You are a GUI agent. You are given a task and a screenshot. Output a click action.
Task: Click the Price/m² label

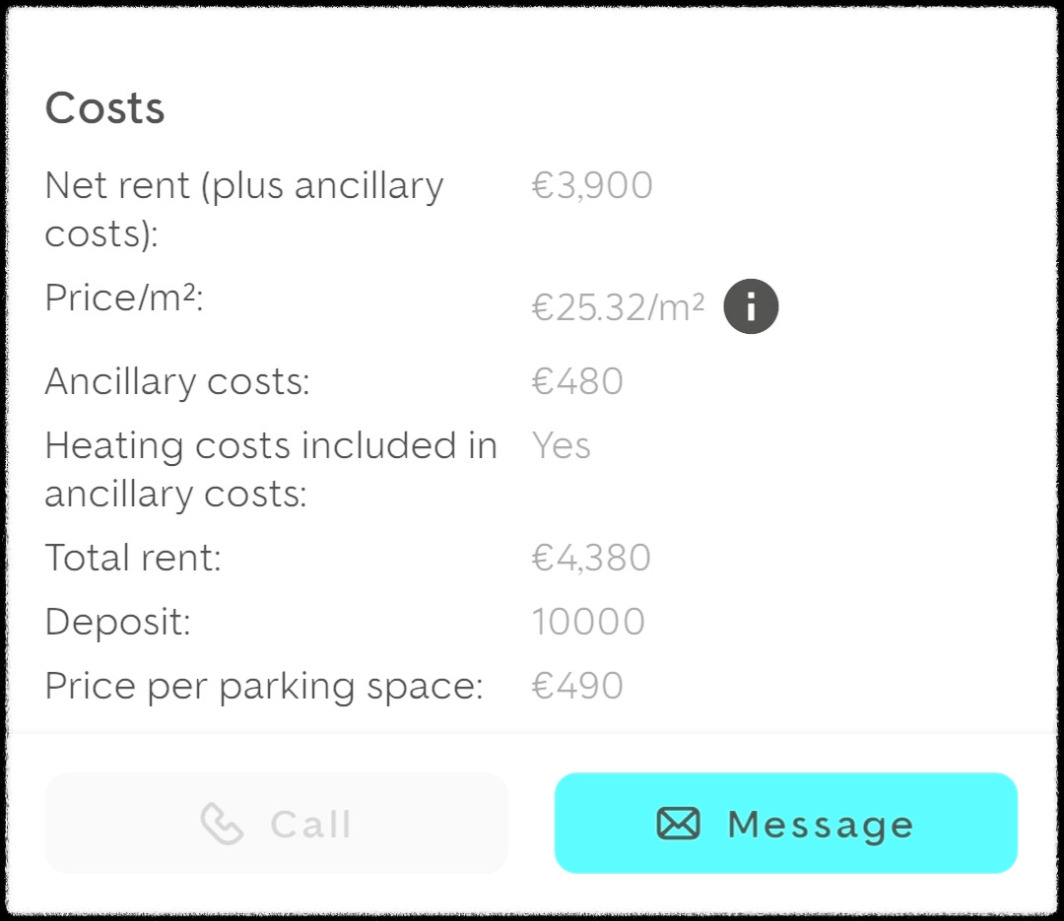124,298
